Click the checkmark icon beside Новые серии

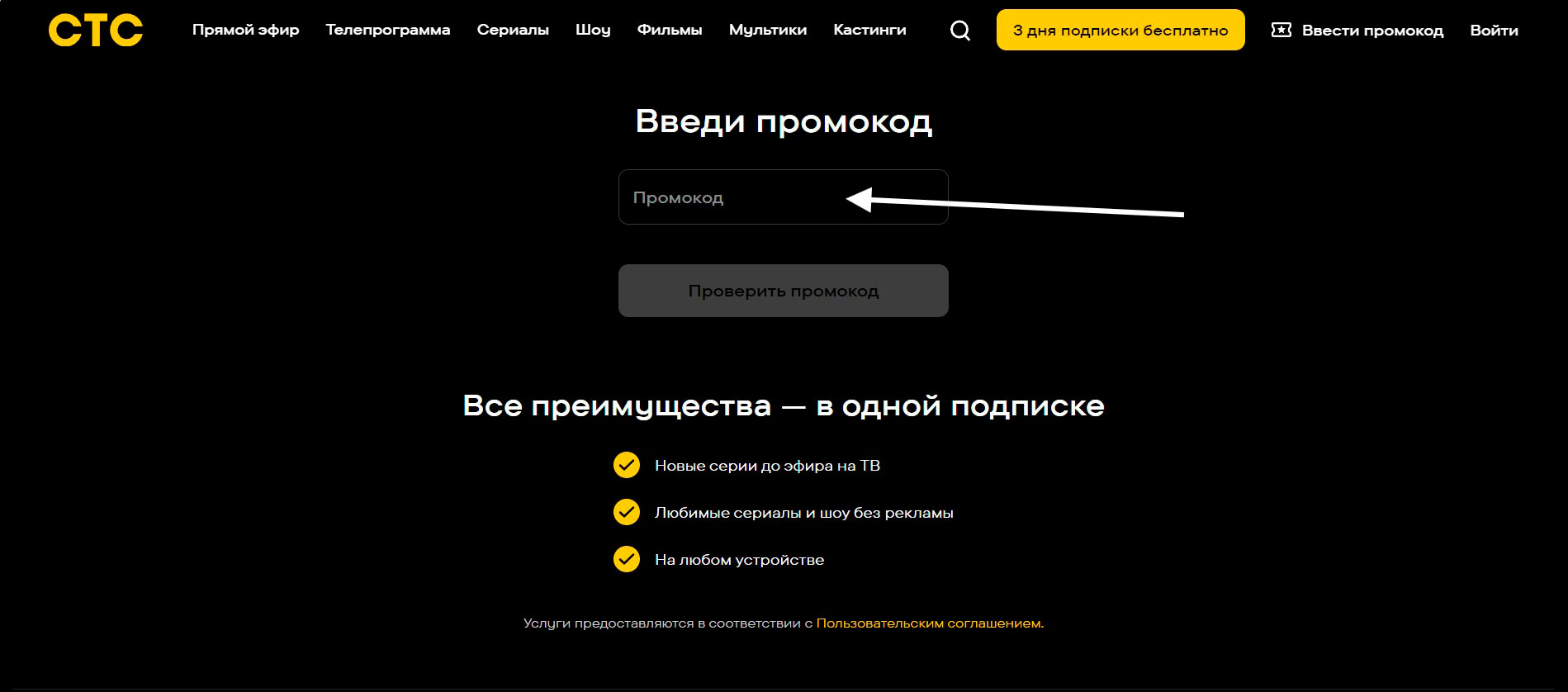[x=627, y=465]
